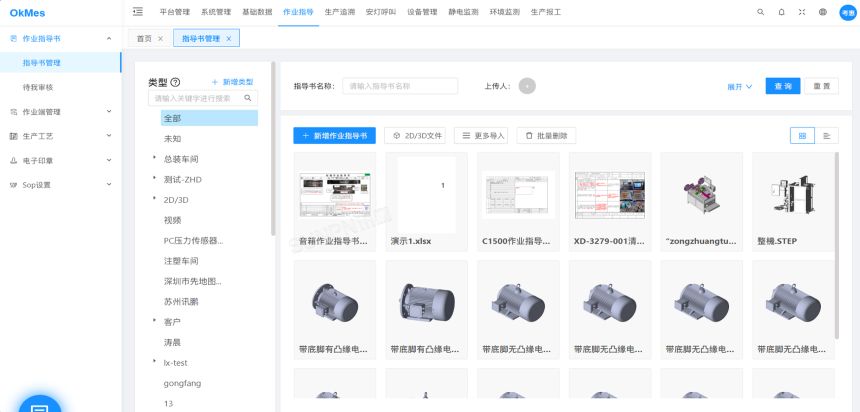Focus the 指导书名称 input field
860x412 pixels.
tap(400, 86)
